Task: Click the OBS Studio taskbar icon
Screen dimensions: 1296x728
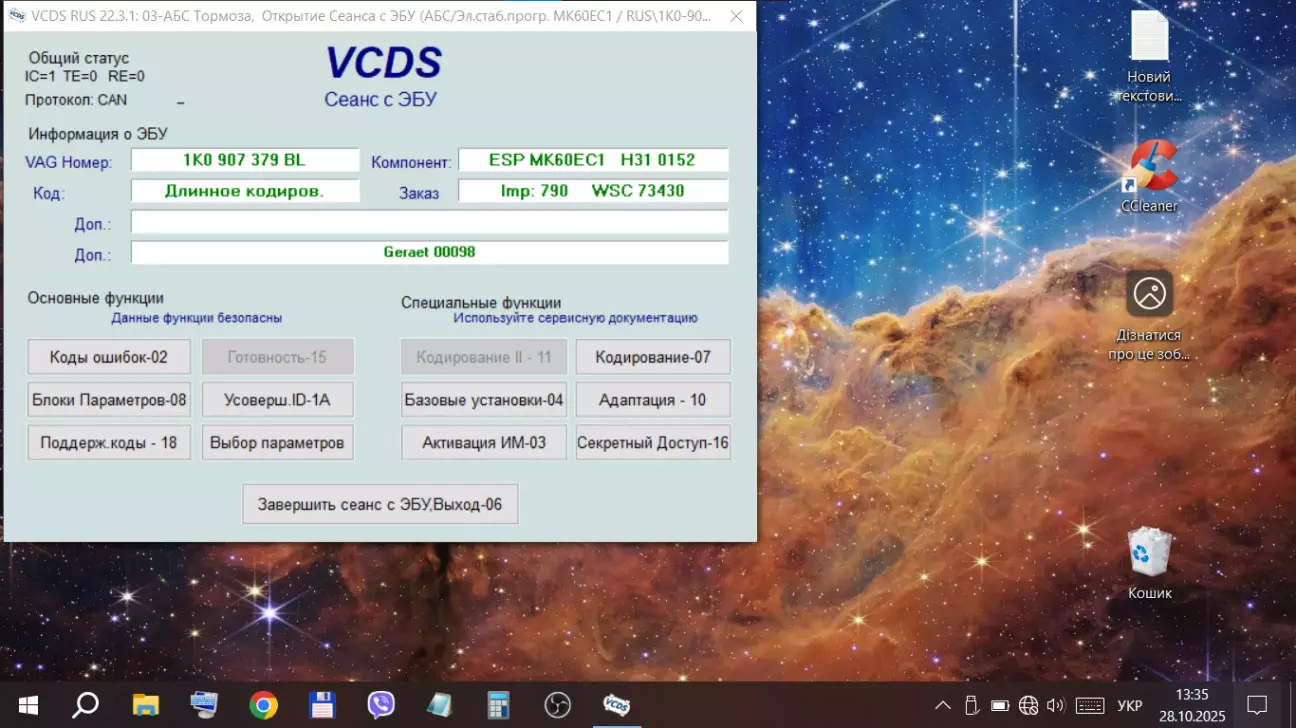Action: [557, 705]
